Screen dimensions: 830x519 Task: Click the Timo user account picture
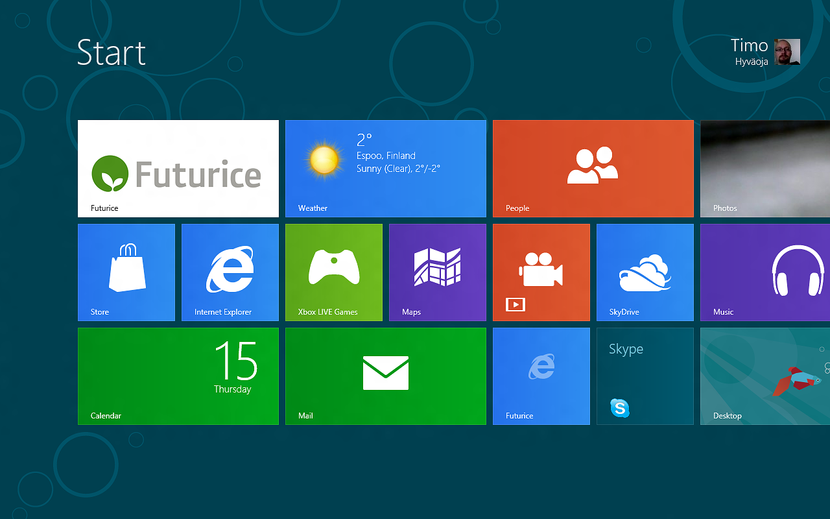pos(787,52)
